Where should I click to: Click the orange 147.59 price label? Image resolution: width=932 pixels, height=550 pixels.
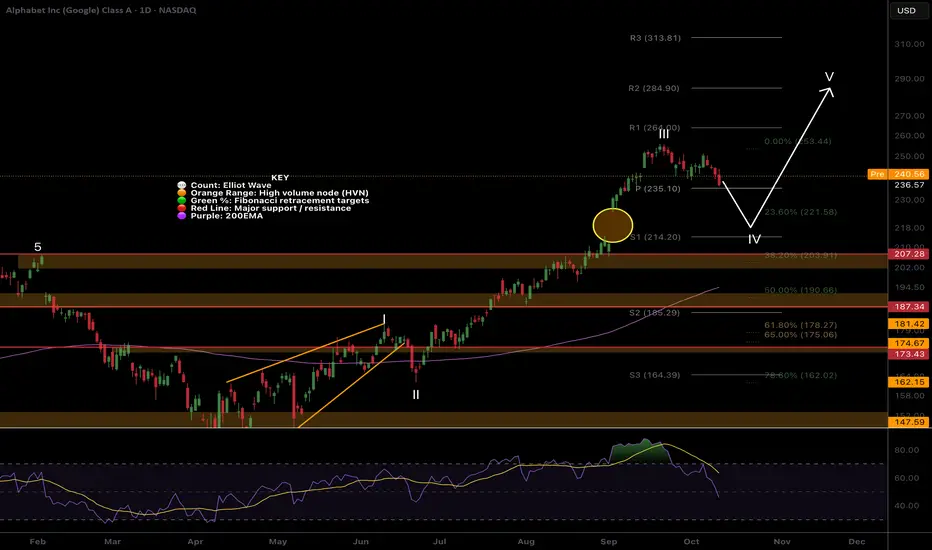[909, 422]
